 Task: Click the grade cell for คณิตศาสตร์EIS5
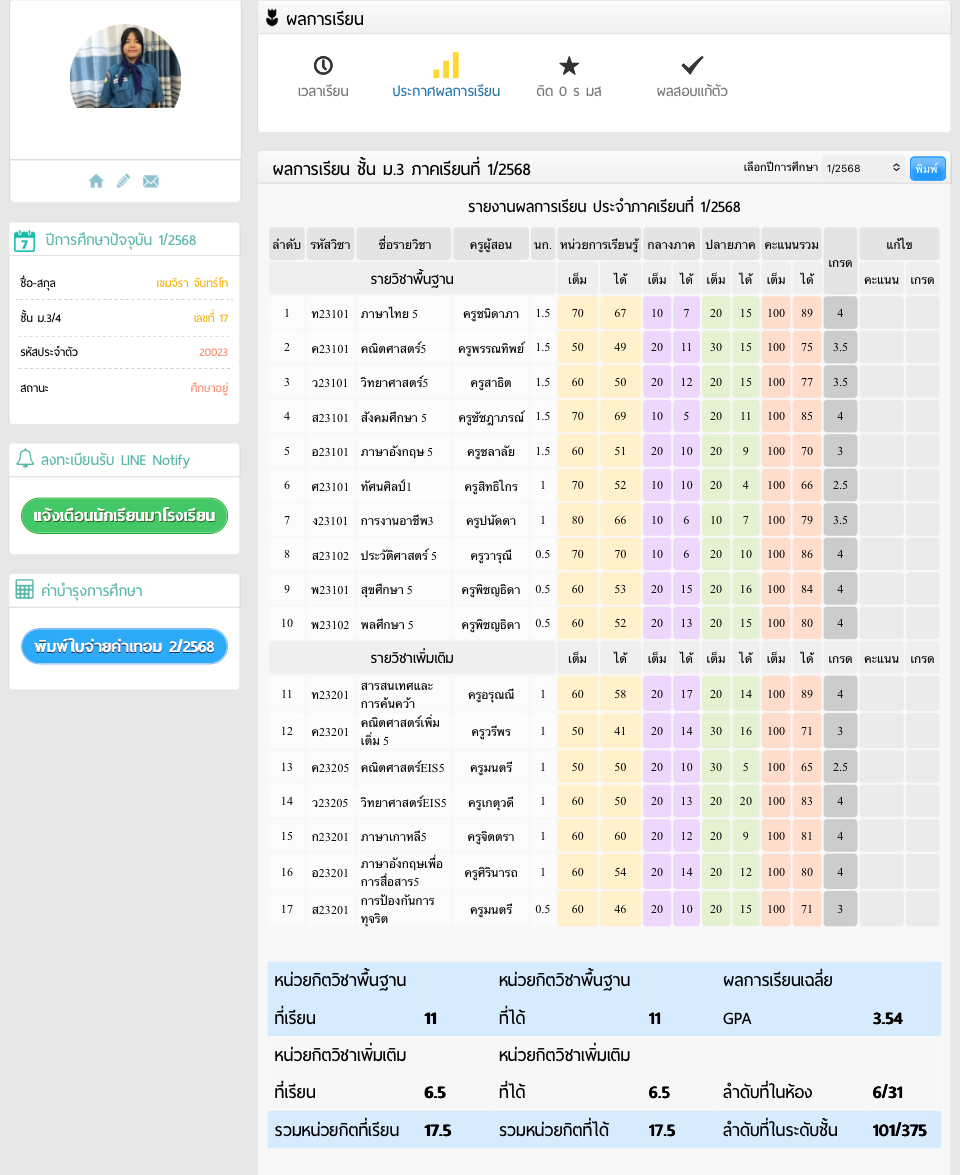(x=840, y=768)
